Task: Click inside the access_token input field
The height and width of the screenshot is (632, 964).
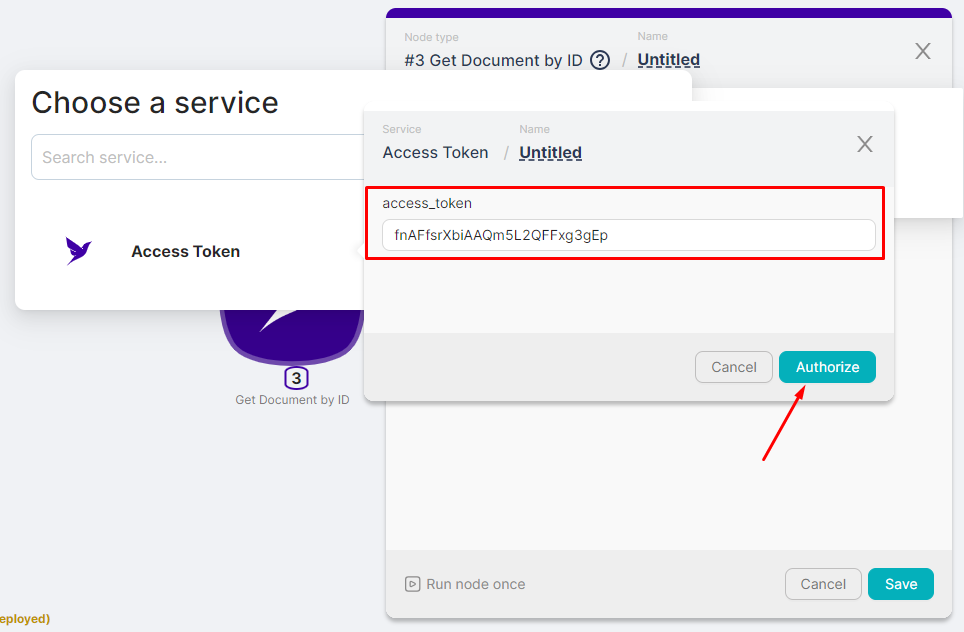Action: [628, 235]
